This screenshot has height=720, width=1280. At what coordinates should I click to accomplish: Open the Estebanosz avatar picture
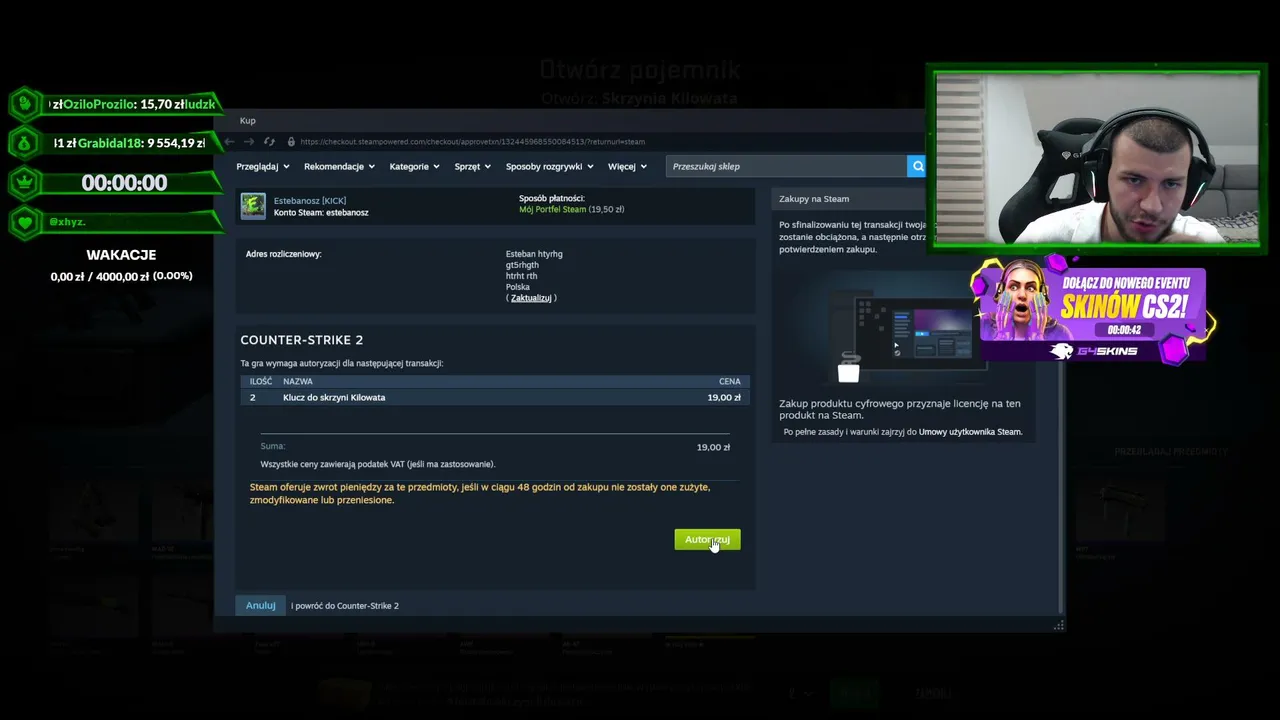click(253, 206)
